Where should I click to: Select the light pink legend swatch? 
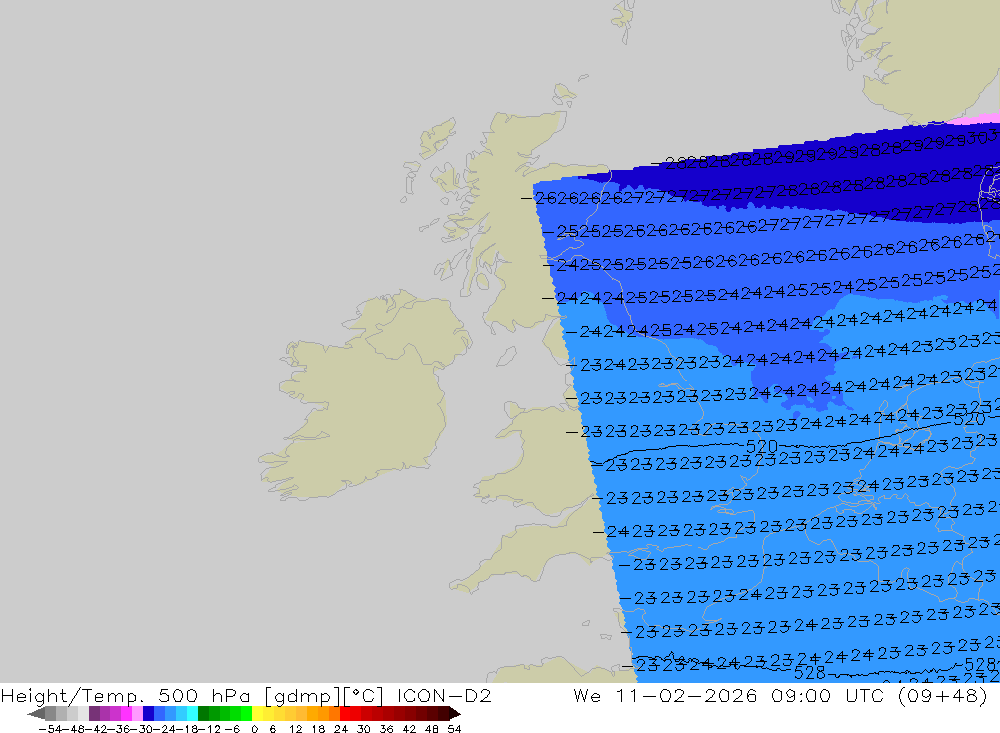(x=137, y=713)
